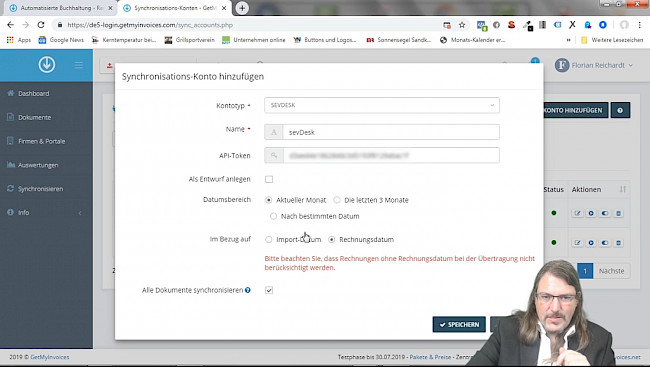650x367 pixels.
Task: Click the blurred API-Token input field
Action: [x=391, y=156]
